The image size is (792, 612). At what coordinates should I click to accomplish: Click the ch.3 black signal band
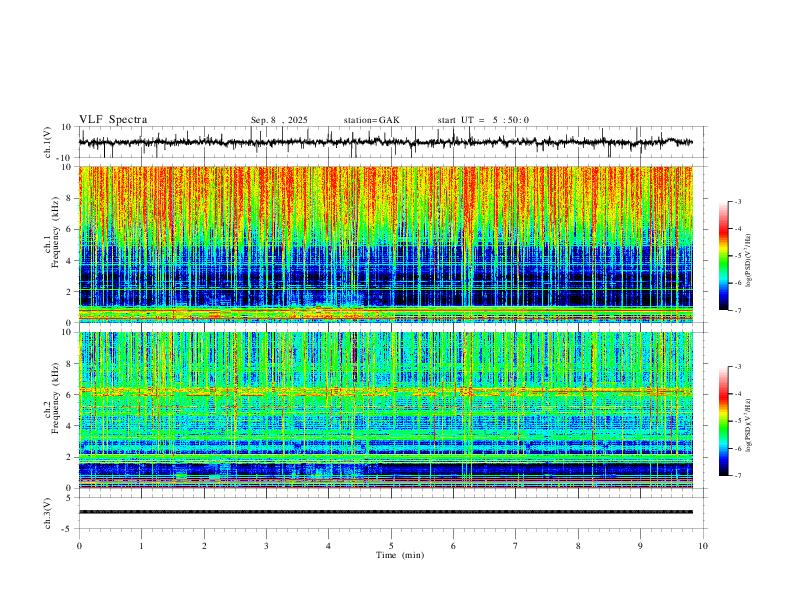pos(386,512)
